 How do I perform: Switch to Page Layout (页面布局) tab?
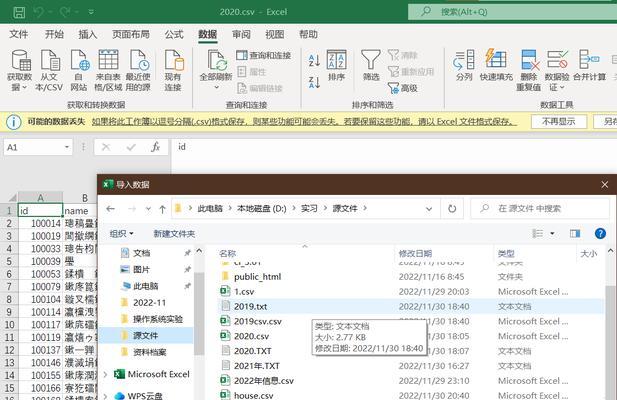(131, 34)
